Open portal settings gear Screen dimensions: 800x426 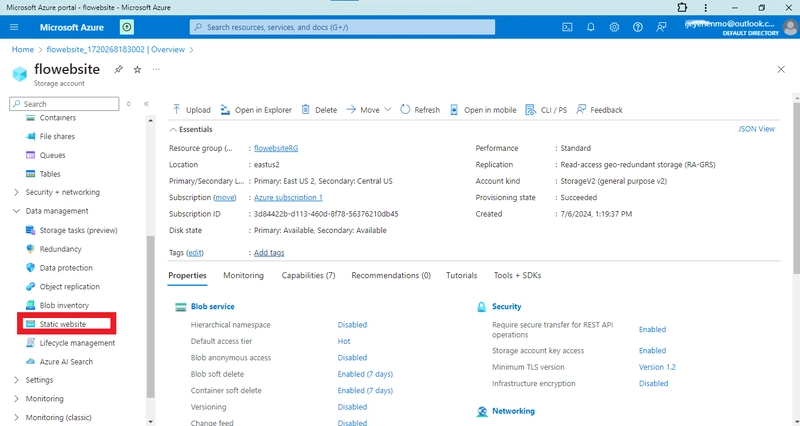614,27
